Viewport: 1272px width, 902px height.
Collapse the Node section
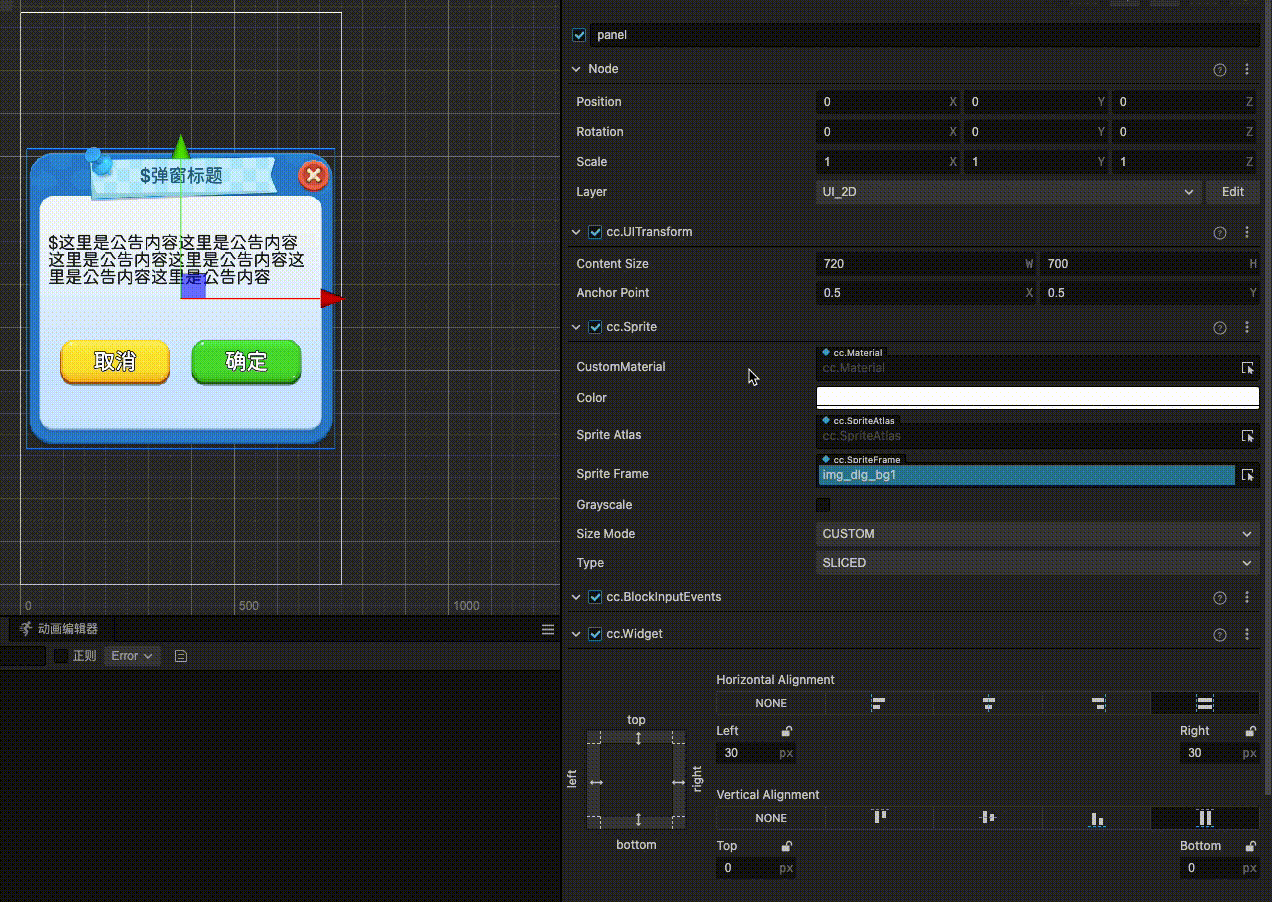(576, 69)
